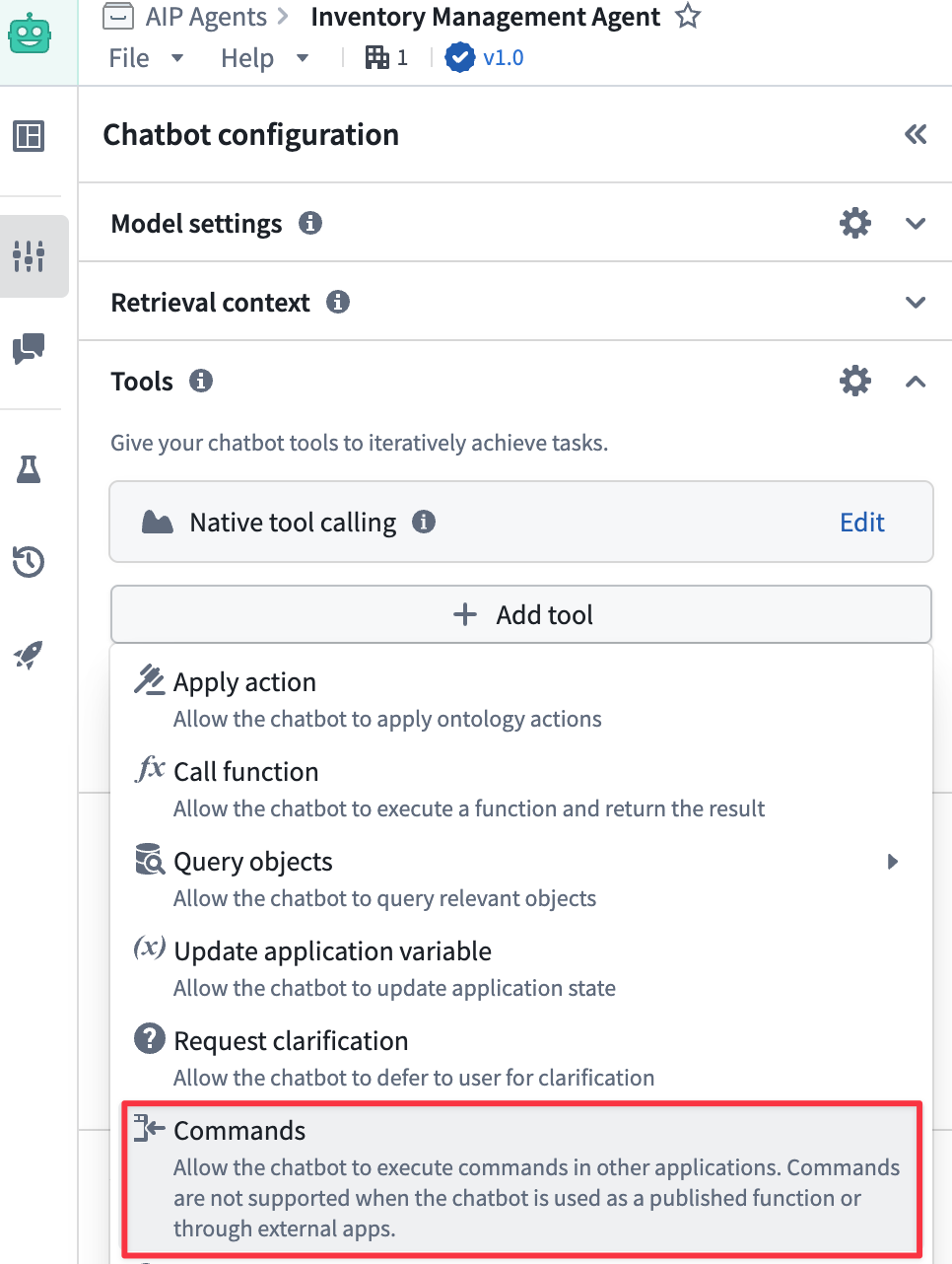Select the experiments flask icon in sidebar
The width and height of the screenshot is (952, 1264).
[30, 470]
